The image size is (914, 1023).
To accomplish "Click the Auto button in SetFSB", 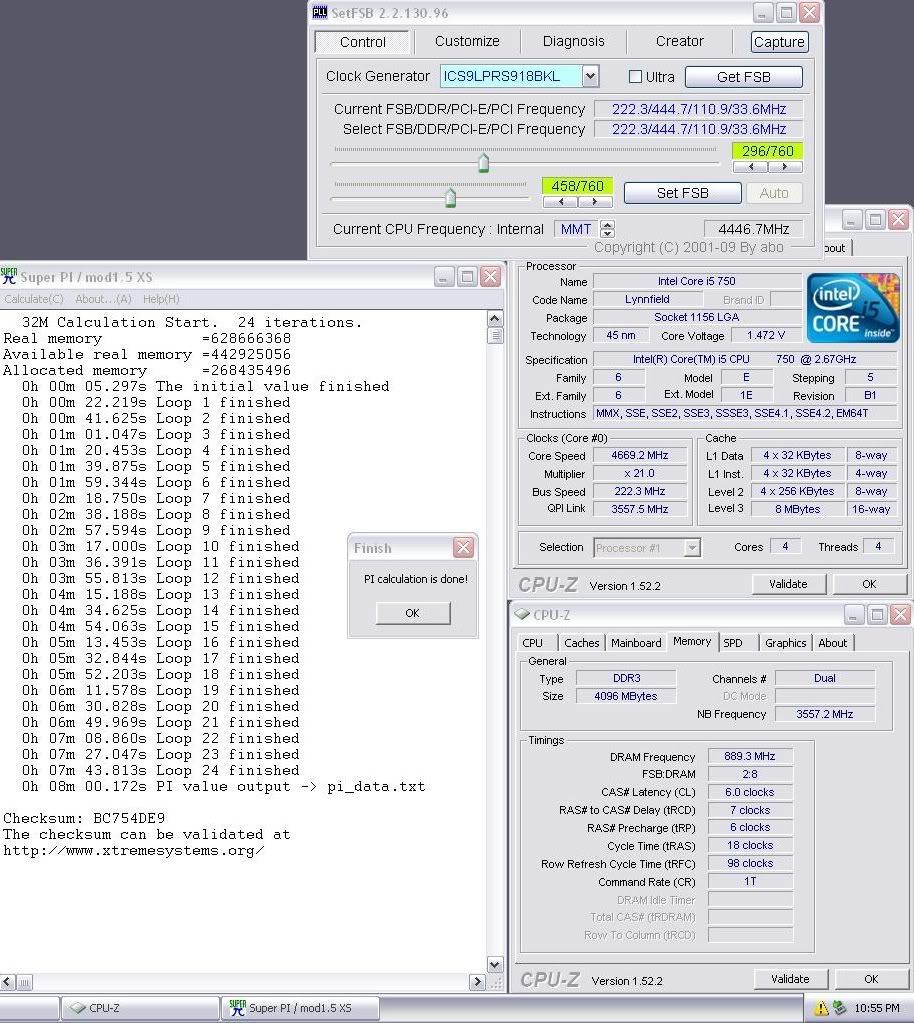I will tap(774, 193).
